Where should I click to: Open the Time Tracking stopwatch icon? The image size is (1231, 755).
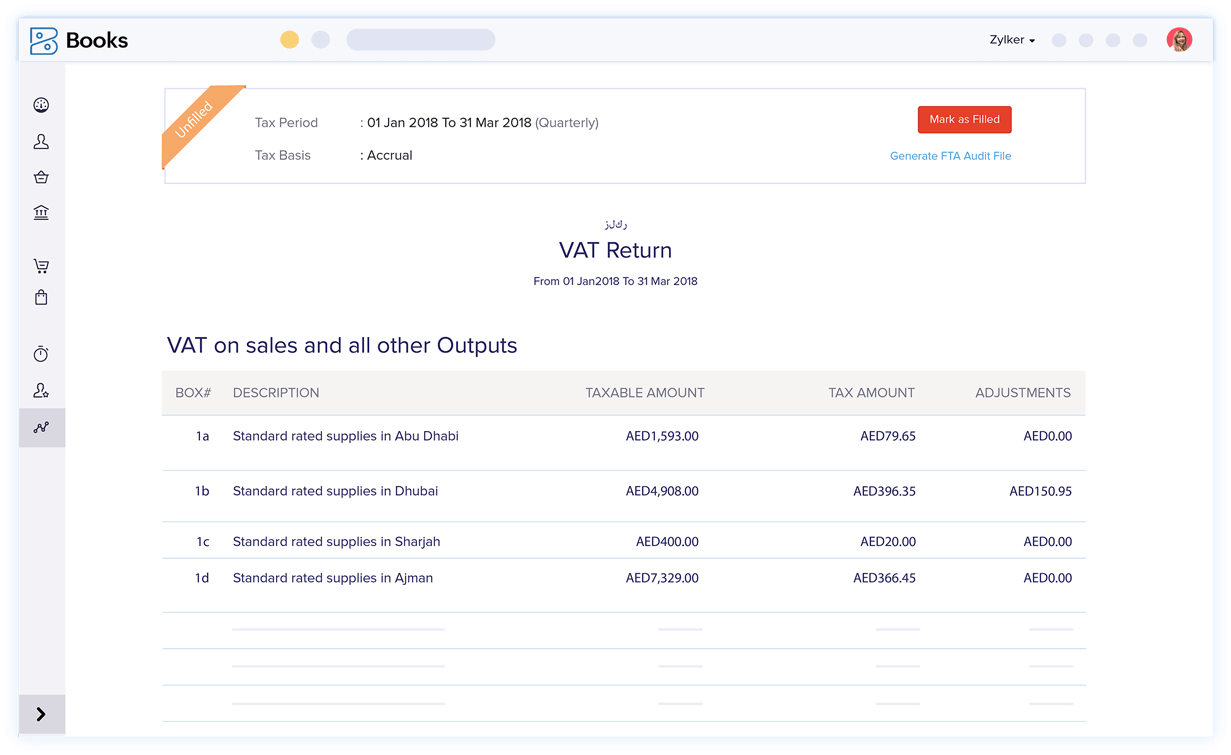coord(41,354)
